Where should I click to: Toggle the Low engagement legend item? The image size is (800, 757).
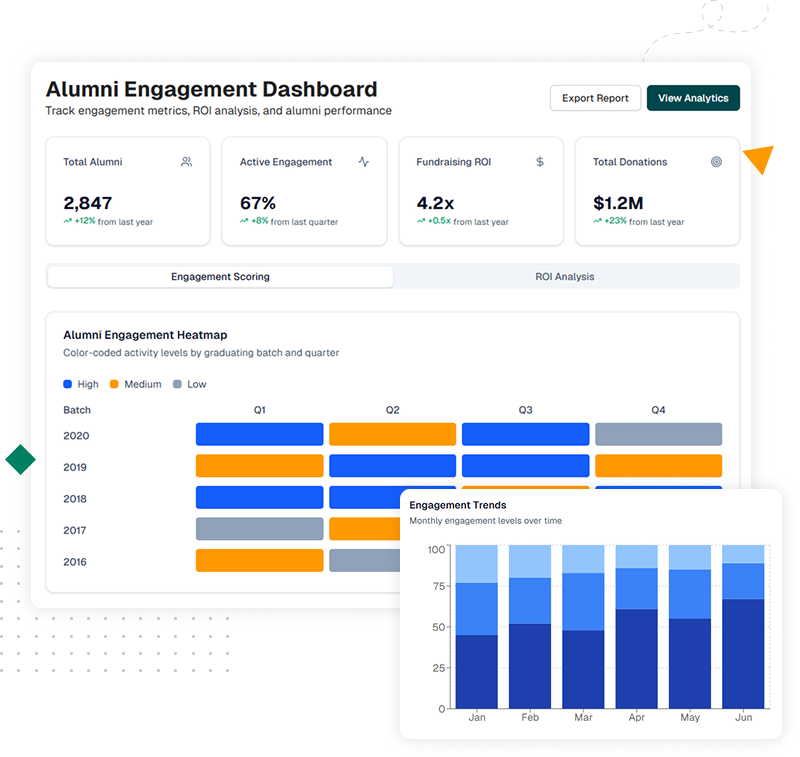pos(190,384)
